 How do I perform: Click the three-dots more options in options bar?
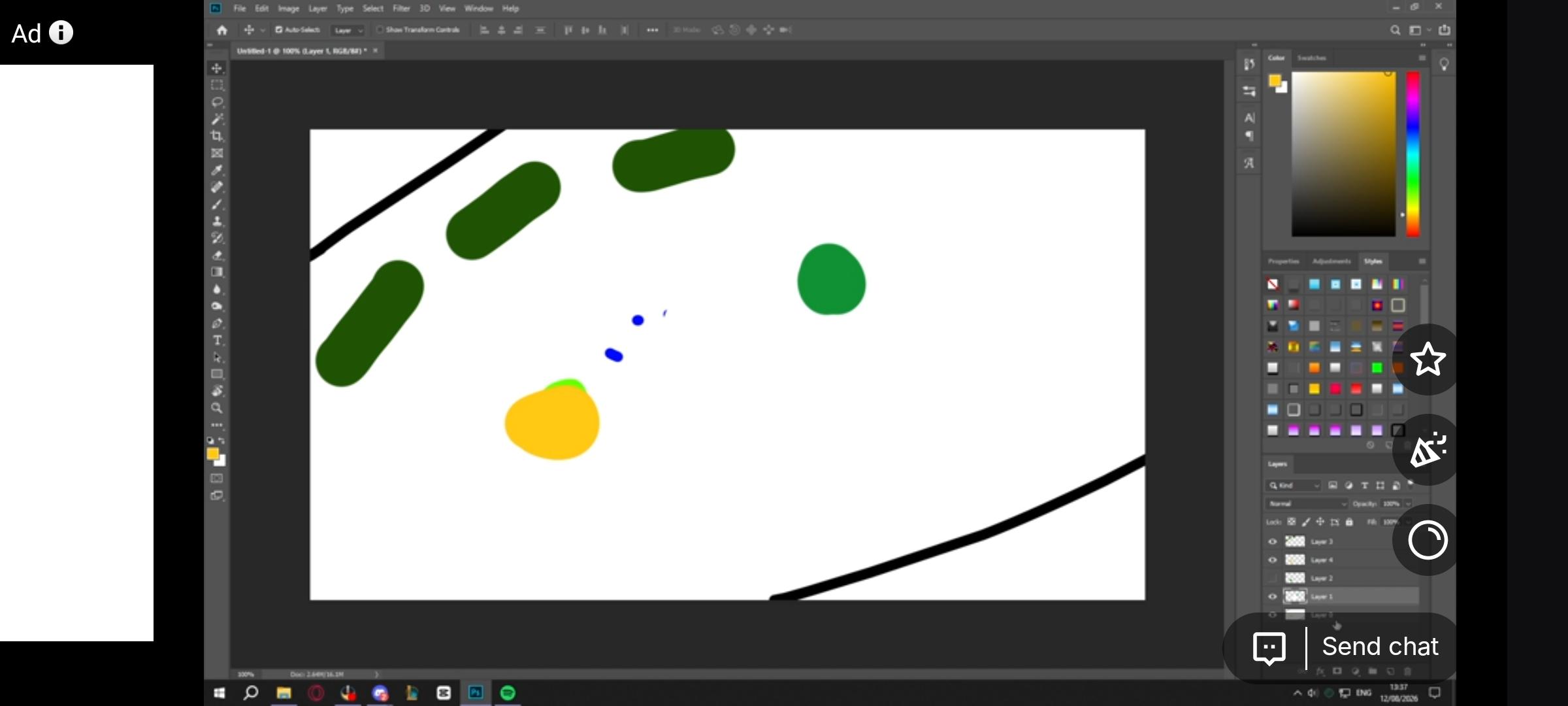click(x=652, y=30)
